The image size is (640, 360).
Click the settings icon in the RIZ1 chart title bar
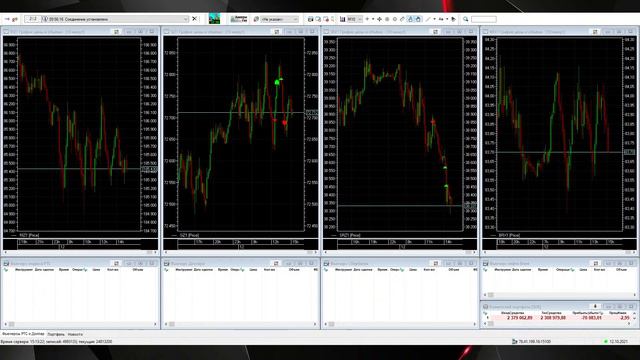click(116, 31)
